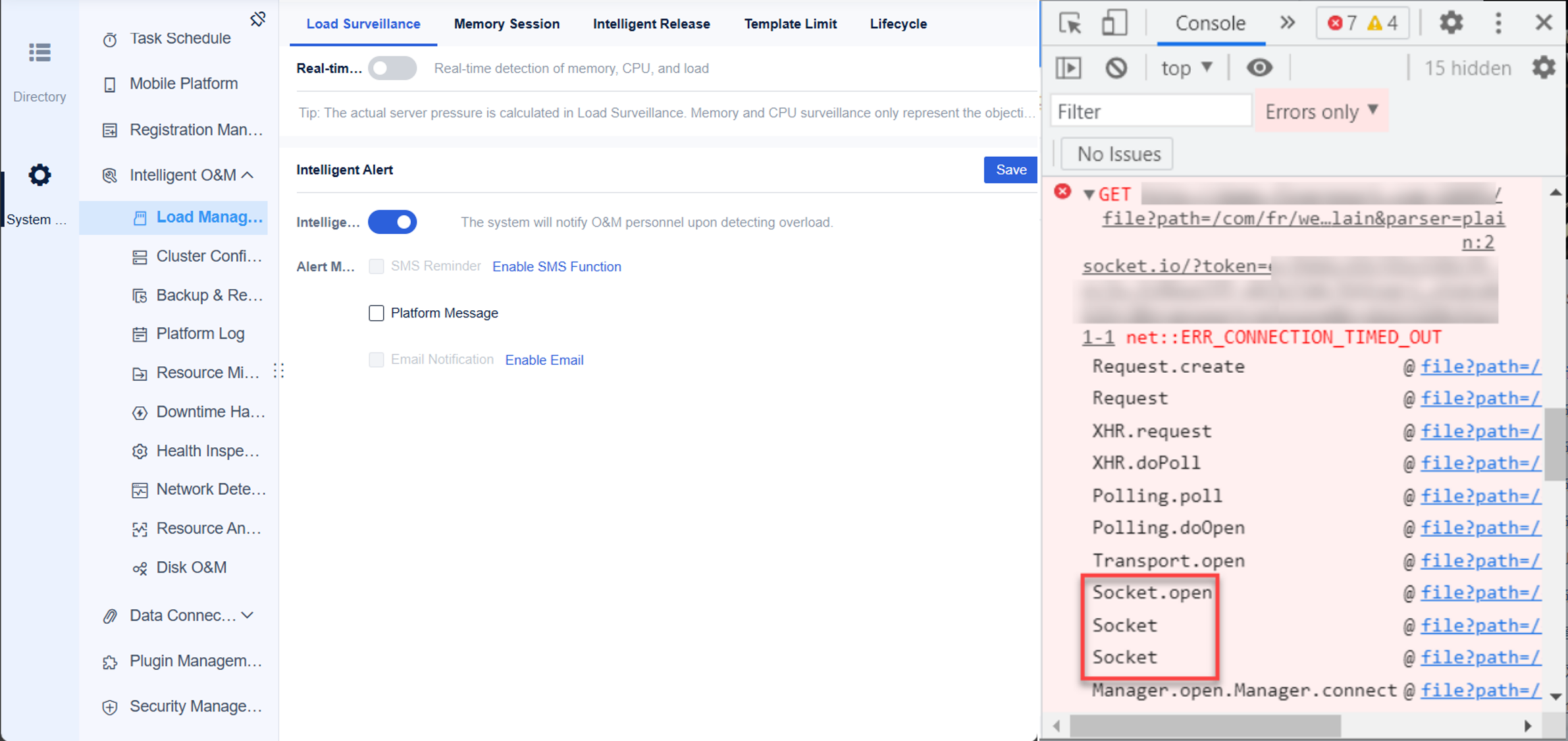Screen dimensions: 1568x741
Task: Check the Platform Message checkbox
Action: (377, 313)
